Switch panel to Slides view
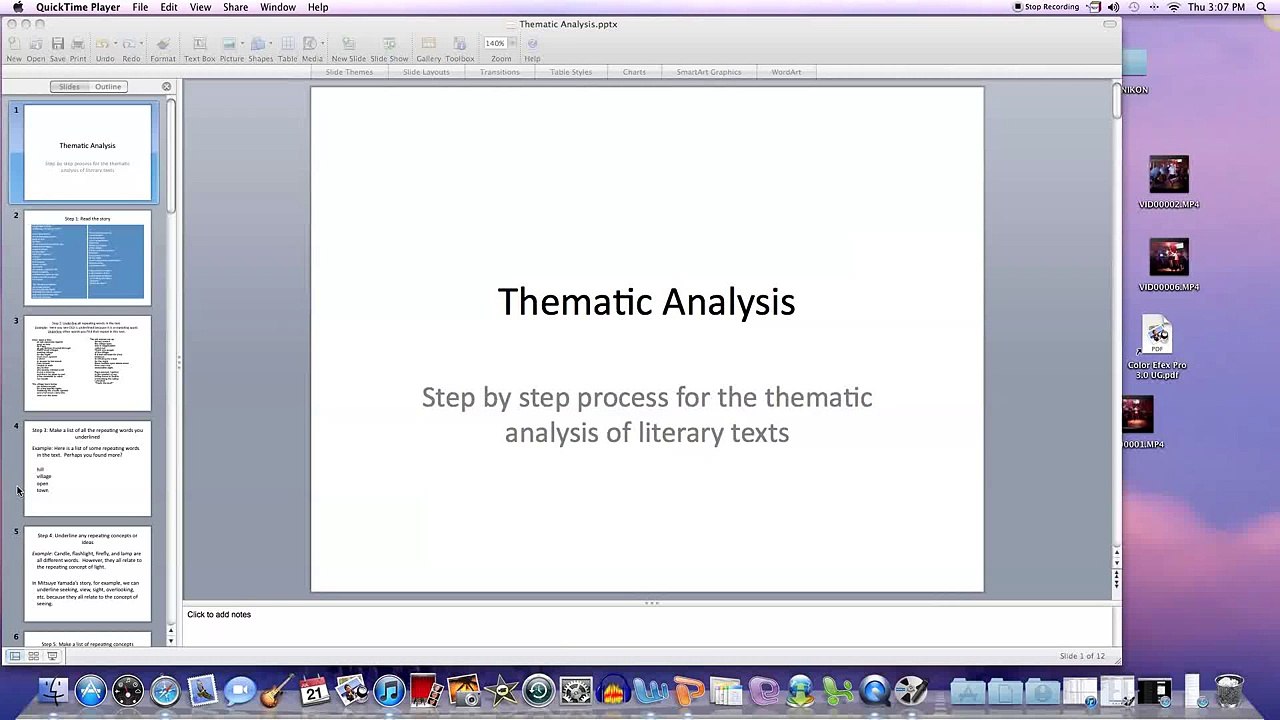The width and height of the screenshot is (1280, 720). click(69, 87)
